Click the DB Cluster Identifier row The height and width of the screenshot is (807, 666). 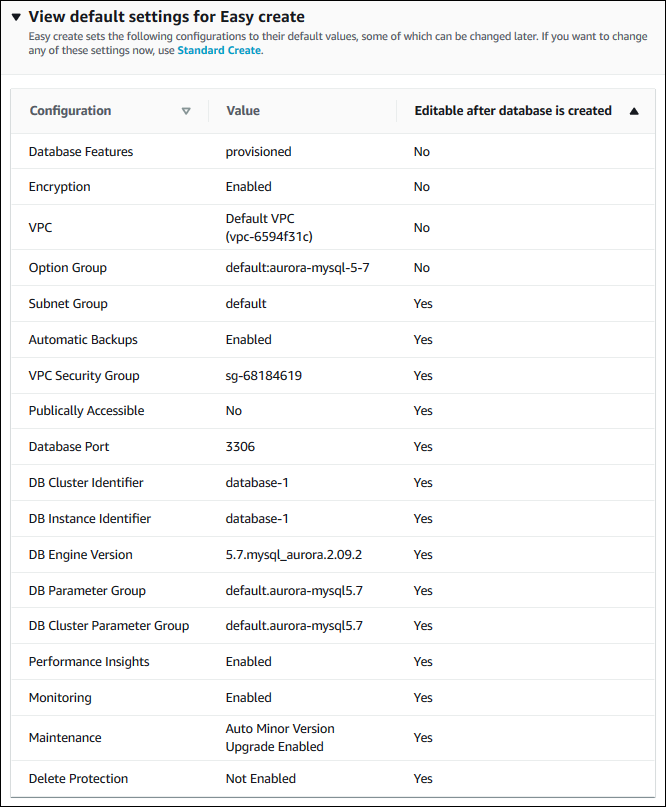pyautogui.click(x=86, y=483)
